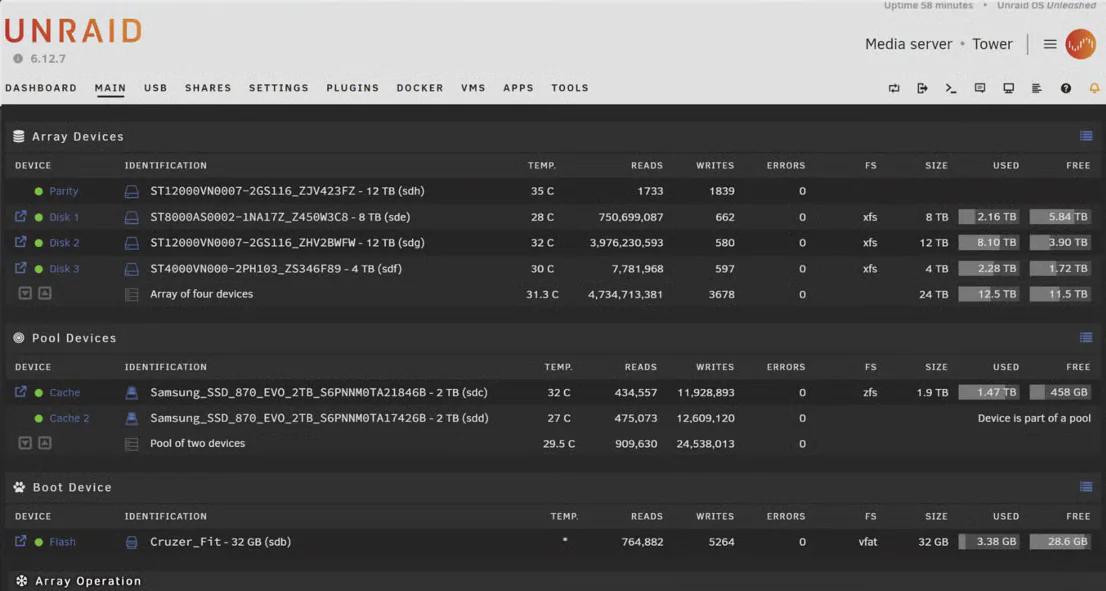Open the Parity device link
Image resolution: width=1106 pixels, height=591 pixels.
[x=63, y=191]
